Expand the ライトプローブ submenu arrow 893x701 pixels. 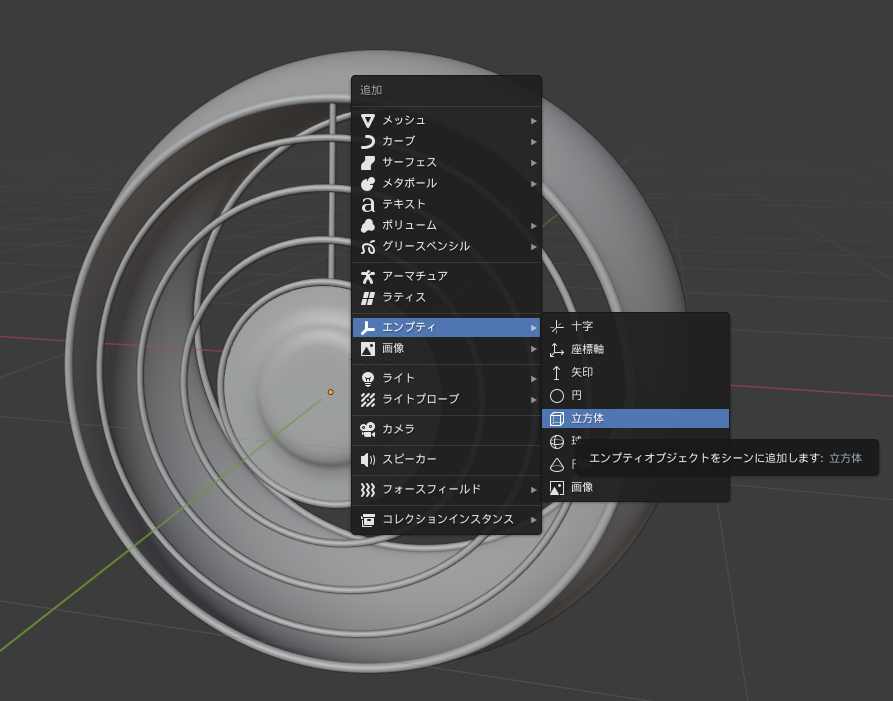pyautogui.click(x=534, y=400)
